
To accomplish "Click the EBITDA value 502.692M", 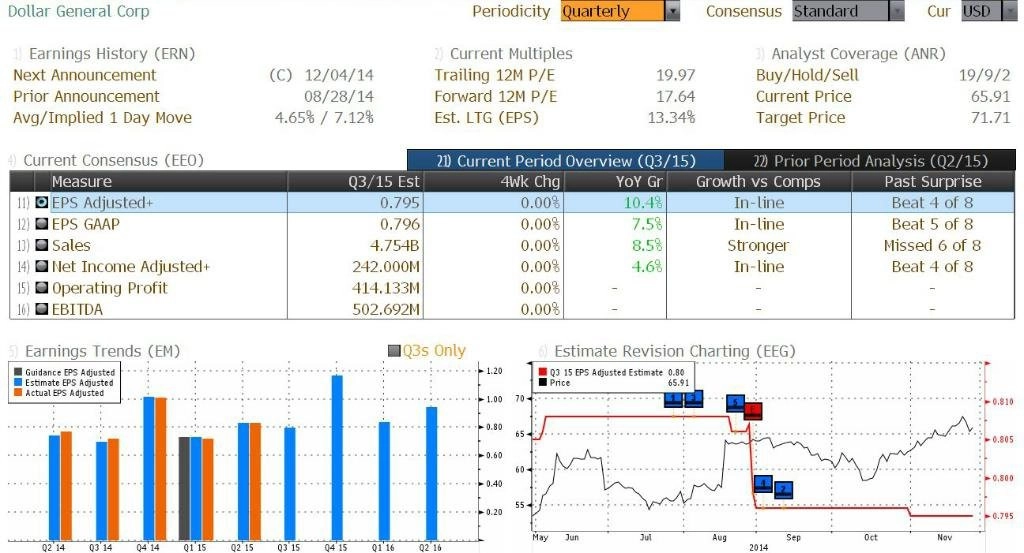I will (x=386, y=309).
